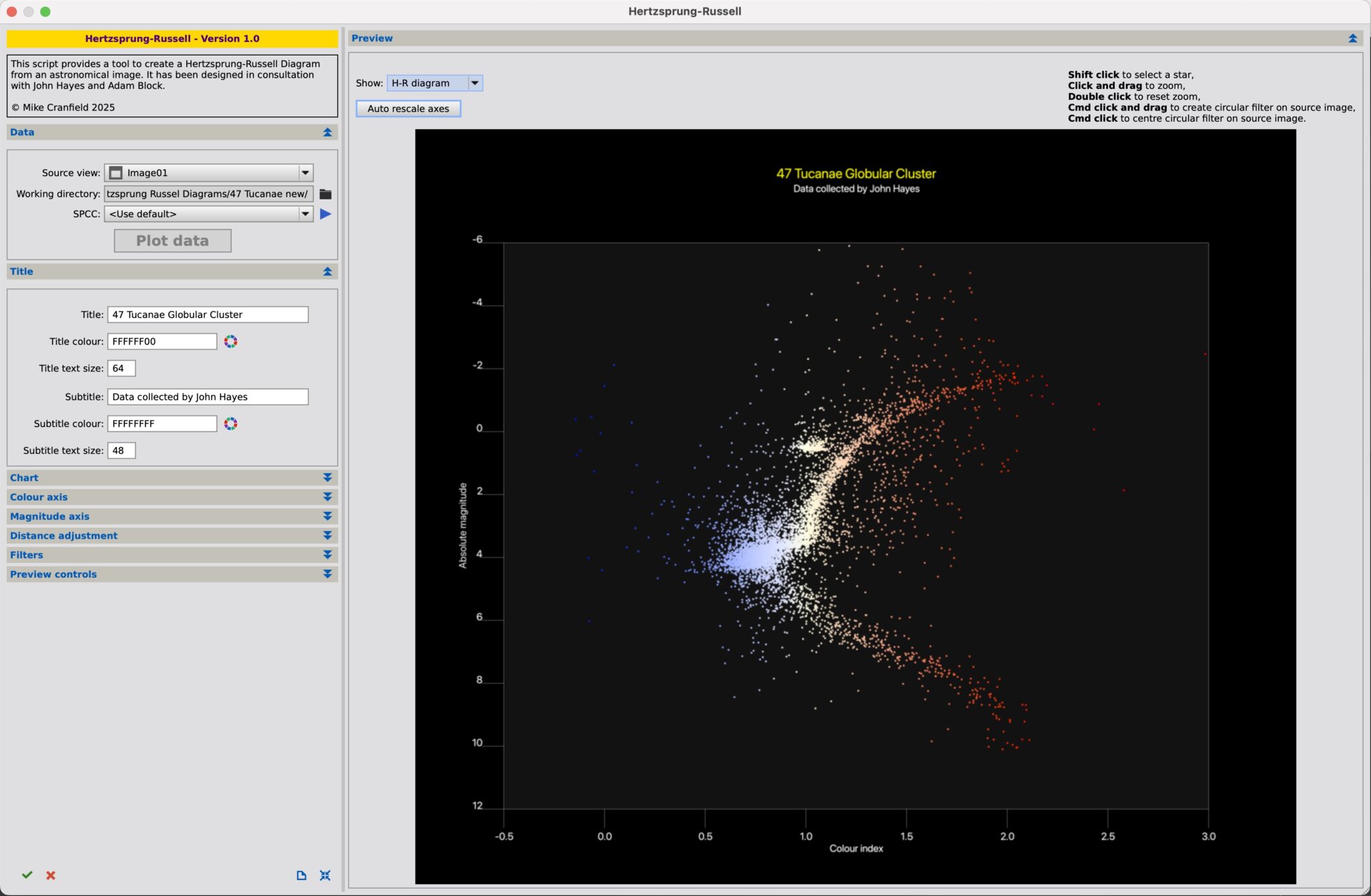Expand the Magnitude axis section

327,515
